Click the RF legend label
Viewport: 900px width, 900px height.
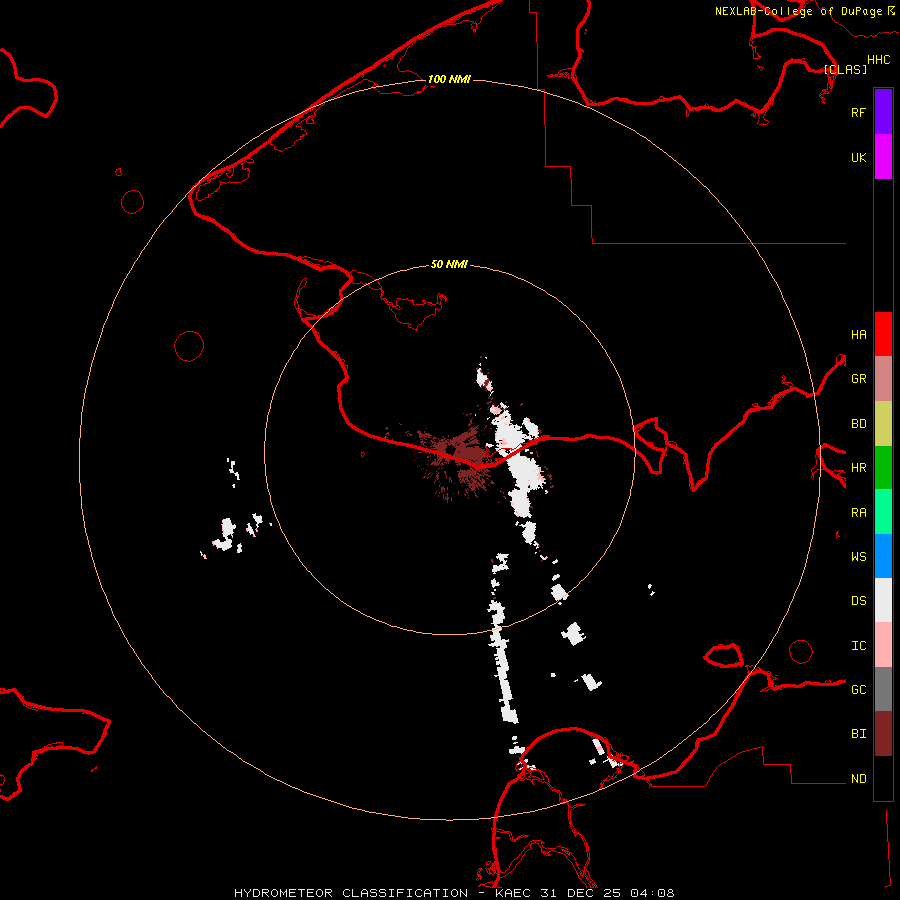click(858, 112)
